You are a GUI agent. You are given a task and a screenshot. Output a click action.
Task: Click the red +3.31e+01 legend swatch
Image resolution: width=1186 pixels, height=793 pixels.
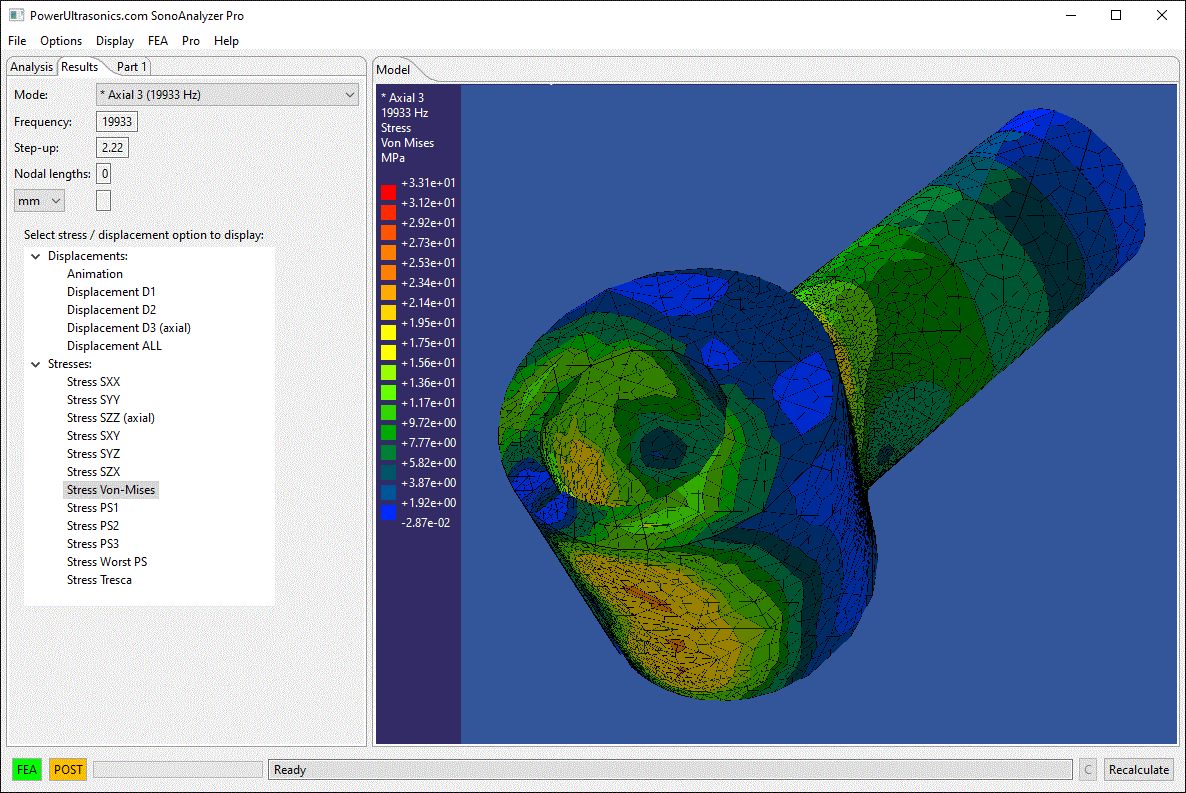click(388, 191)
